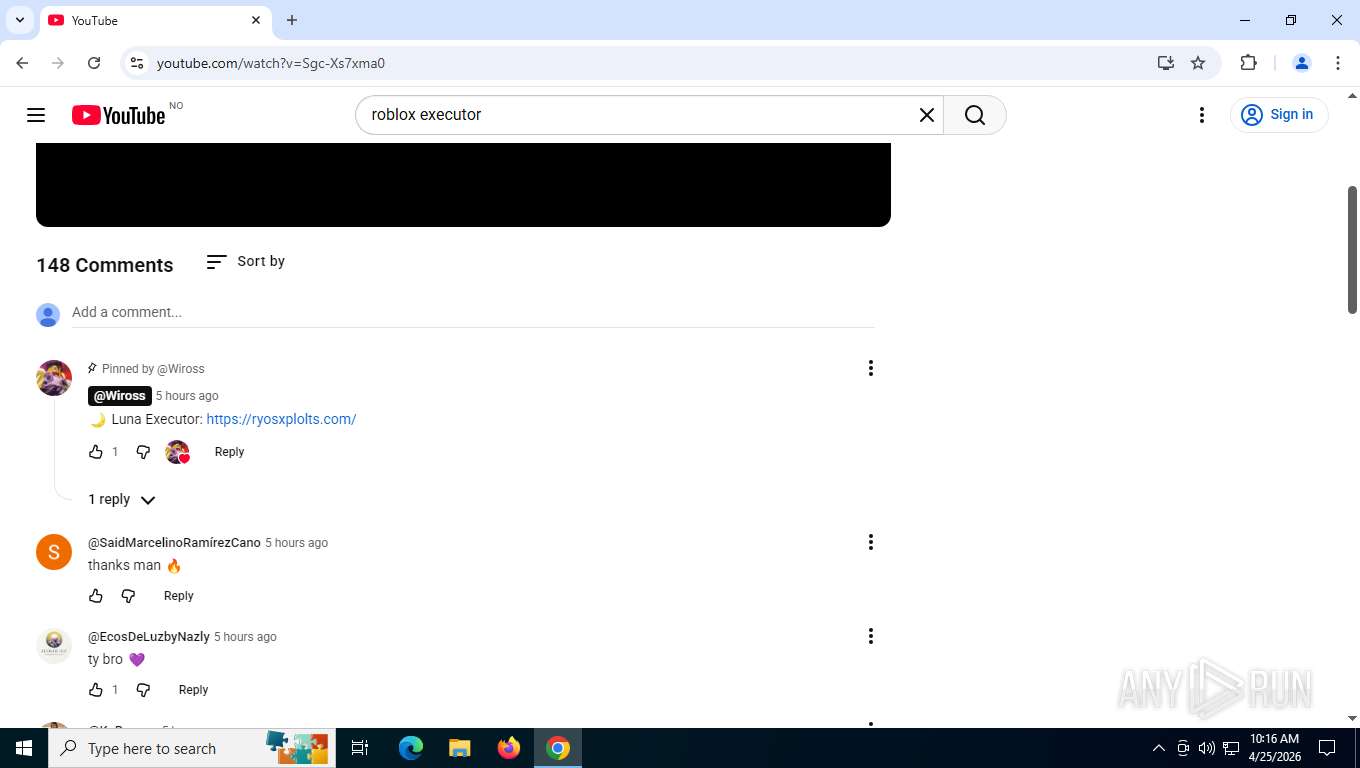Go to YouTube home via logo

pos(119,115)
